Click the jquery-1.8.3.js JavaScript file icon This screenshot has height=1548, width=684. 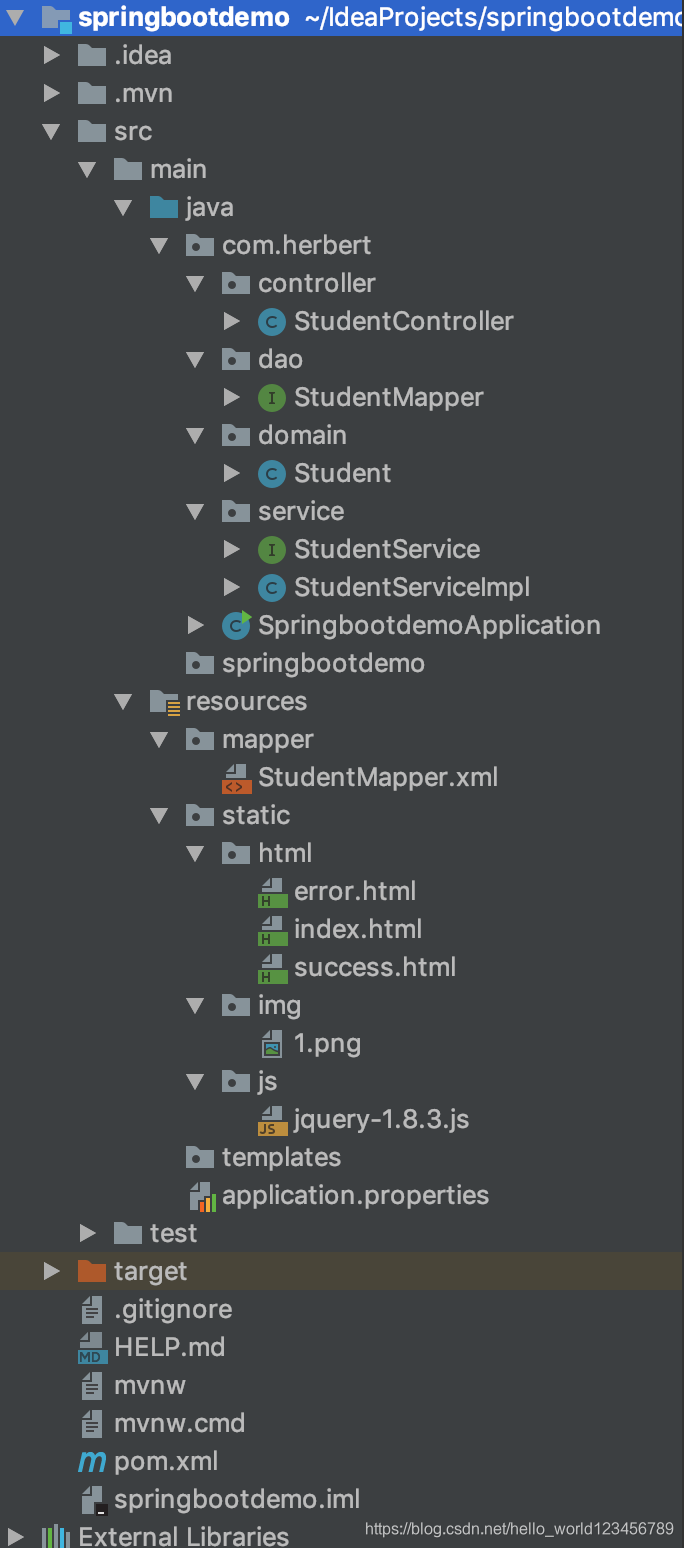(x=272, y=1120)
